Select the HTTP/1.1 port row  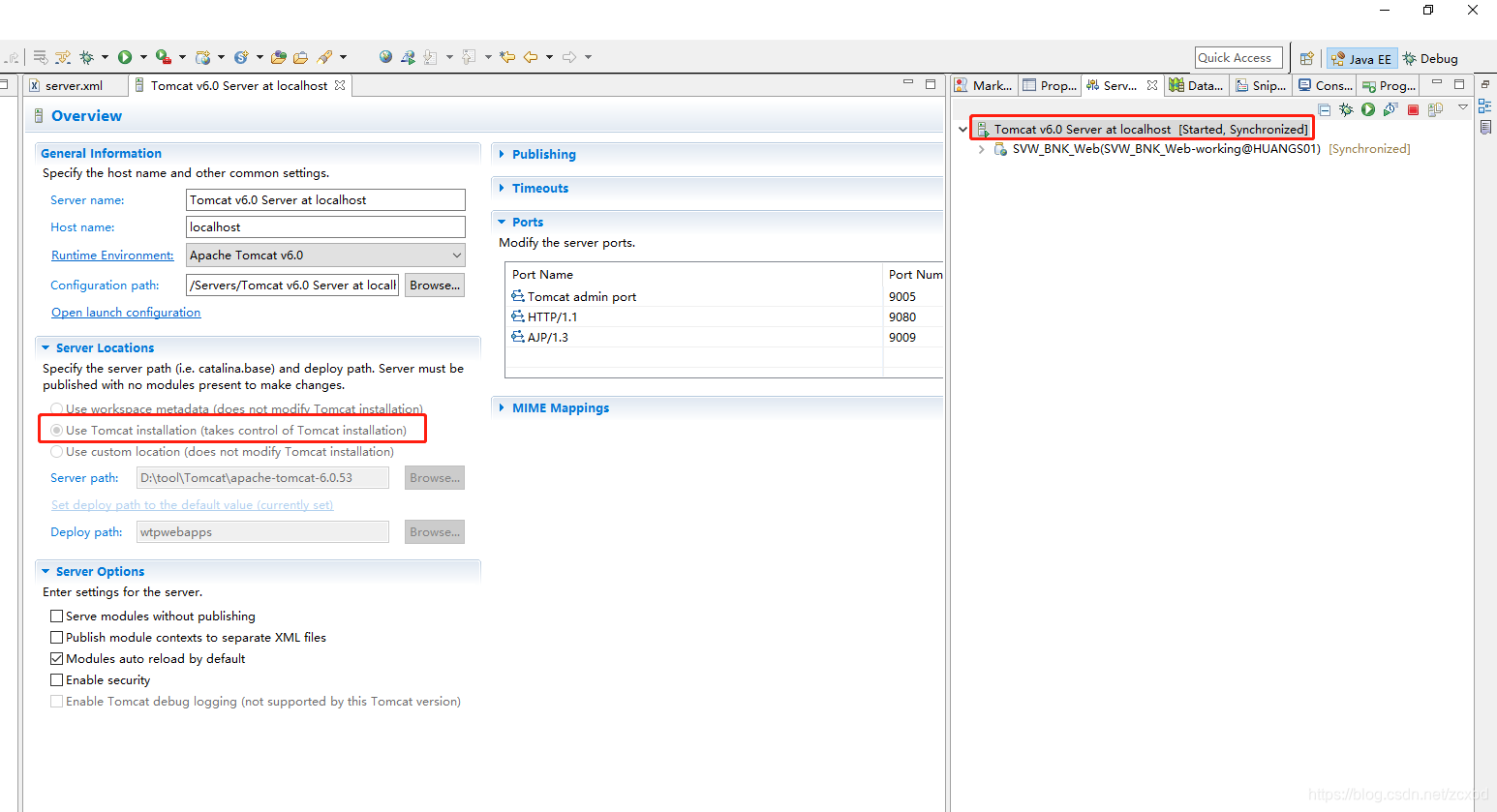point(724,316)
